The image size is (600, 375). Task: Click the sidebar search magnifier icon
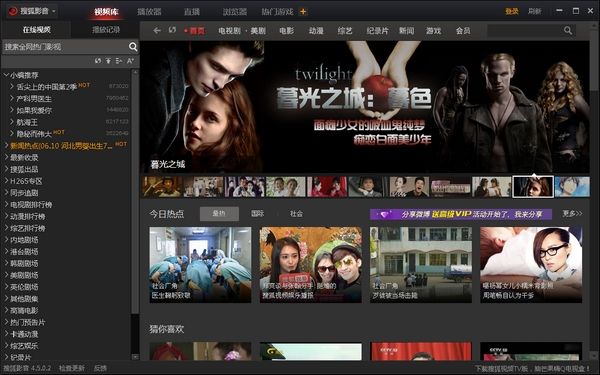[133, 47]
